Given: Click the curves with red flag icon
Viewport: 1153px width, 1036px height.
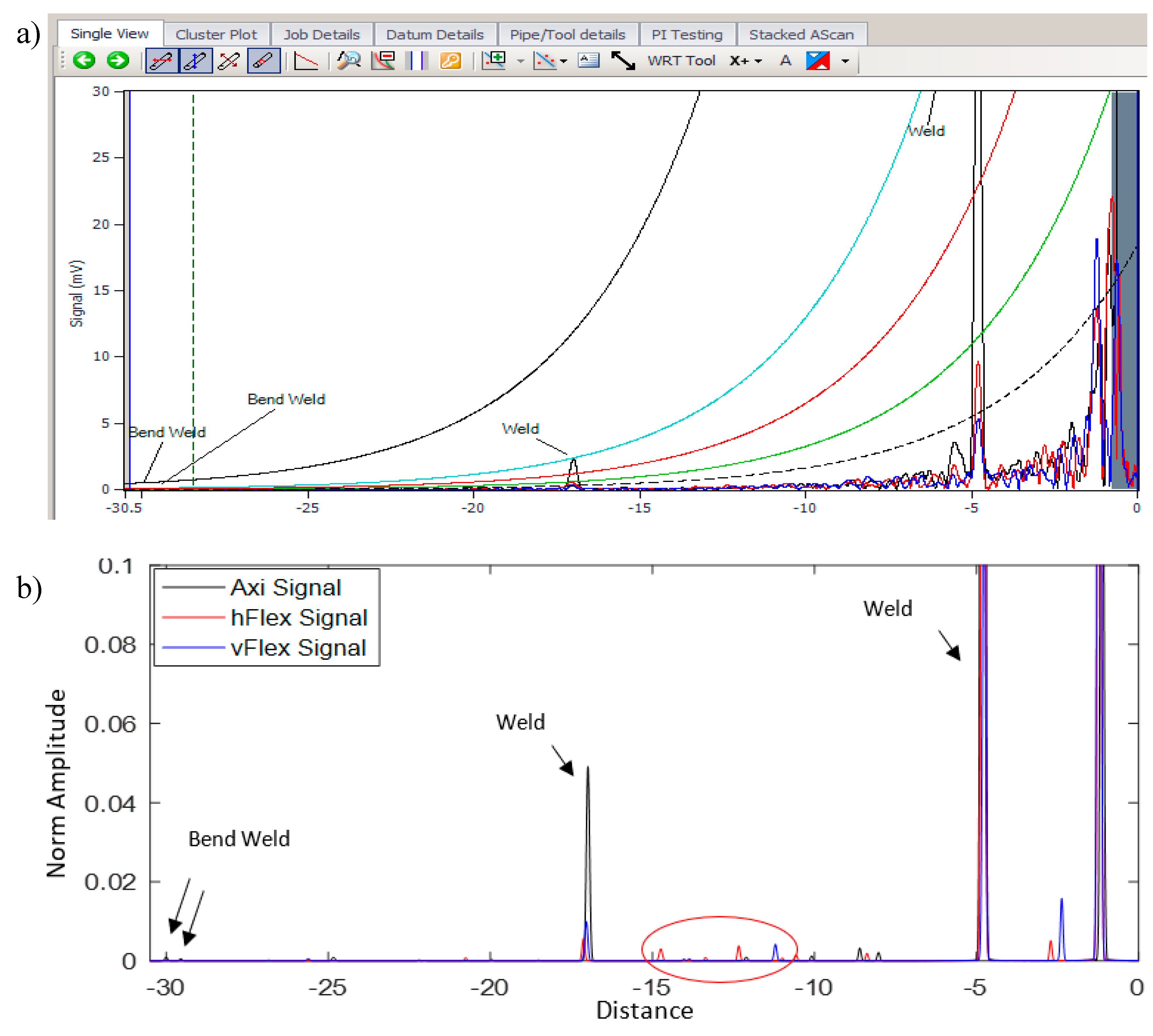Looking at the screenshot, I should pos(384,60).
